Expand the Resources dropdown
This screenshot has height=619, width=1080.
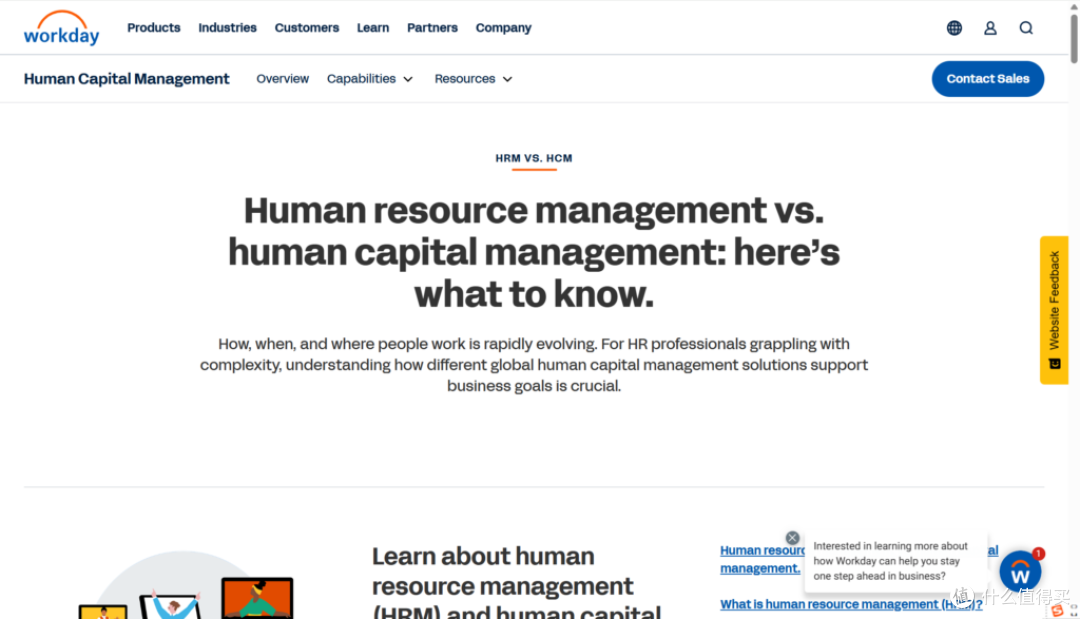coord(473,78)
